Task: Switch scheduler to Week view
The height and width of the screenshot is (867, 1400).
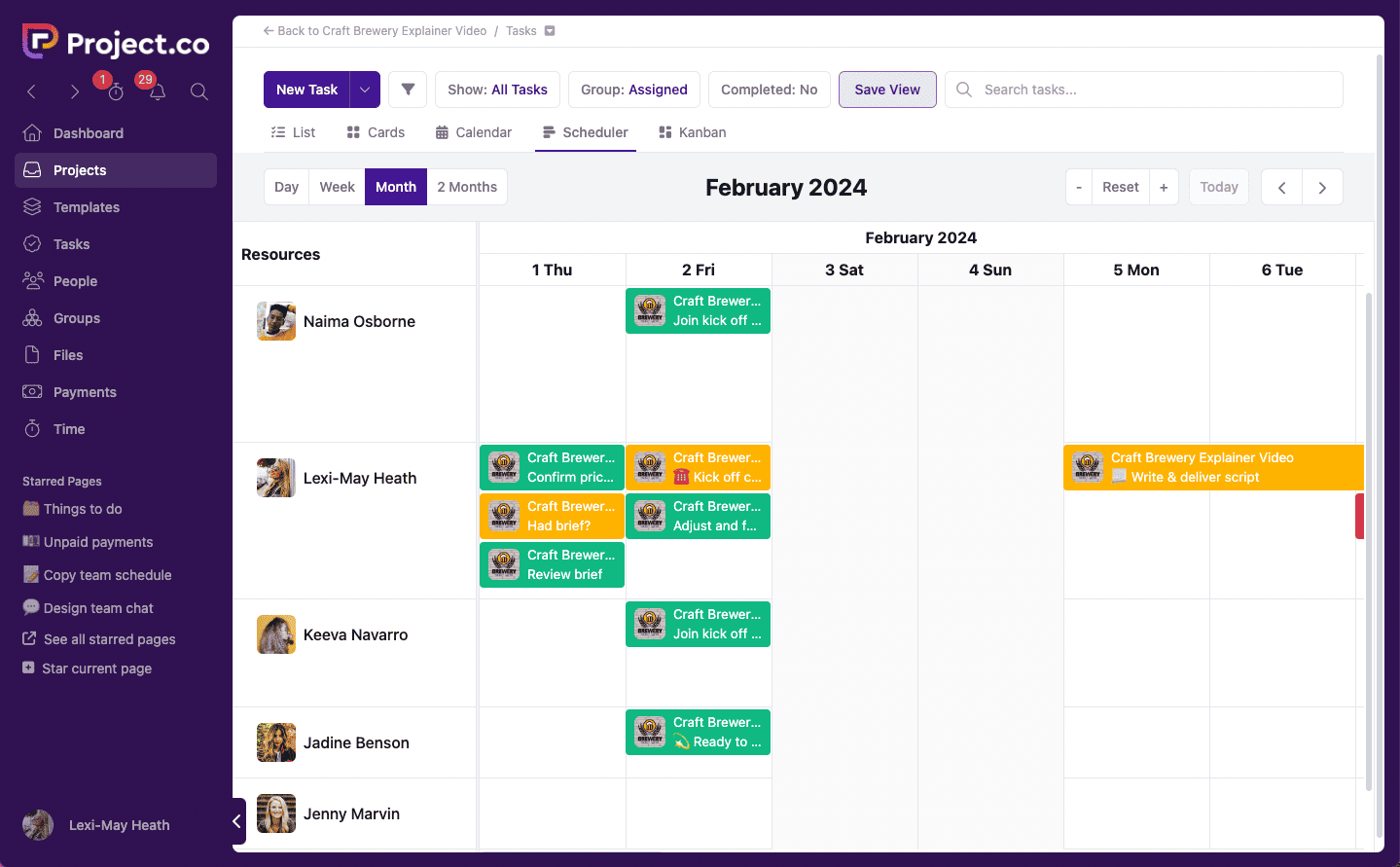Action: pyautogui.click(x=337, y=186)
